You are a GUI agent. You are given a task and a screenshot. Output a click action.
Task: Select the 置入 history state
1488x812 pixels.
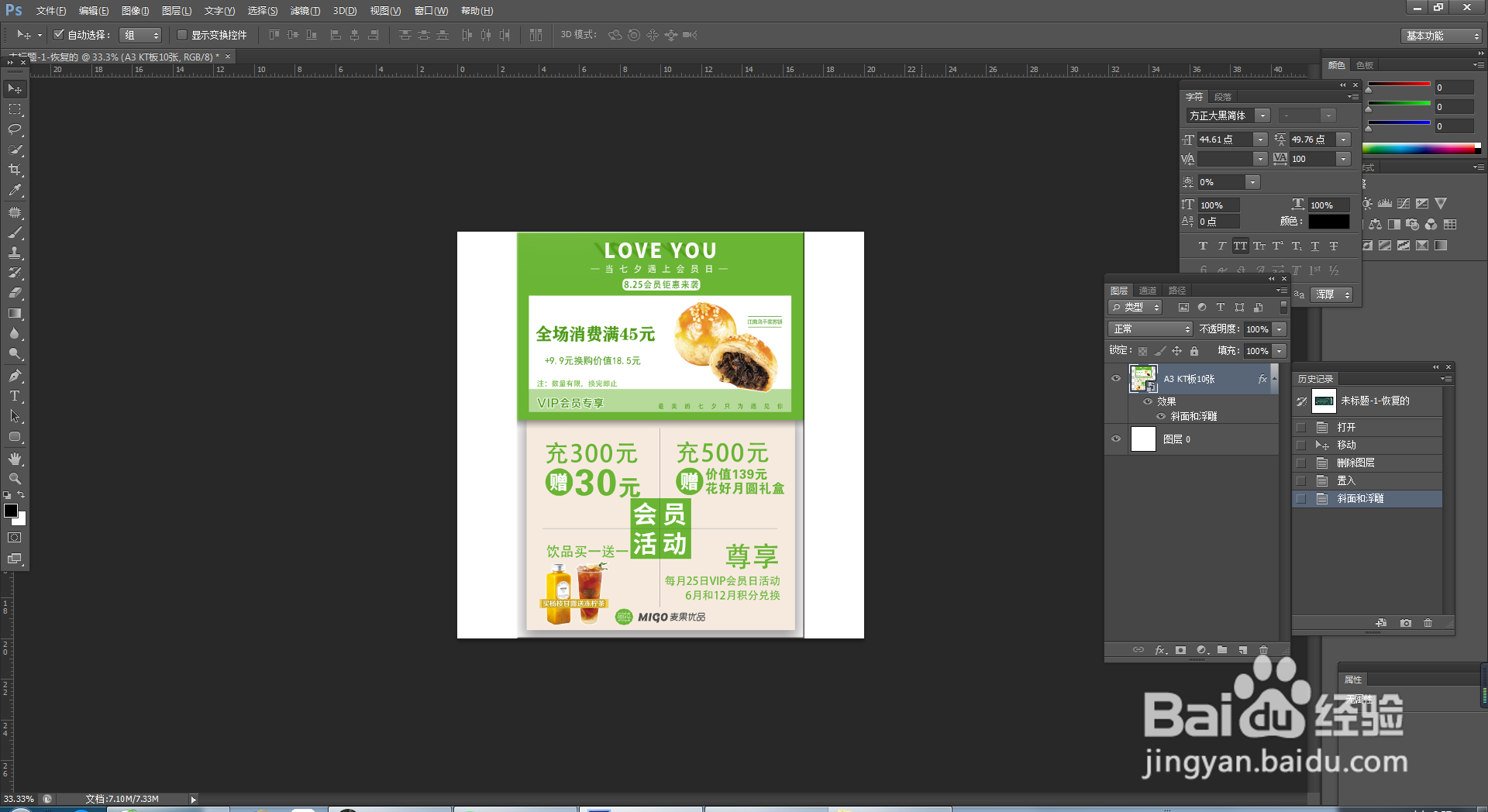(x=1367, y=480)
